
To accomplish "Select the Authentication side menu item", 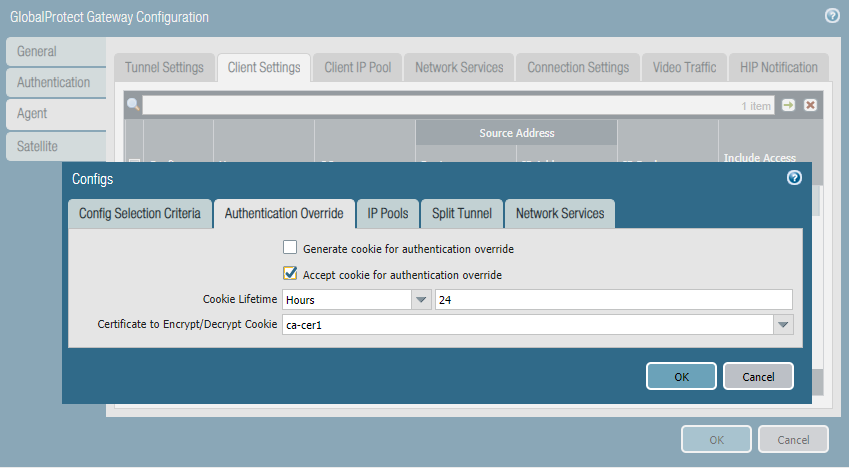I will tap(54, 82).
